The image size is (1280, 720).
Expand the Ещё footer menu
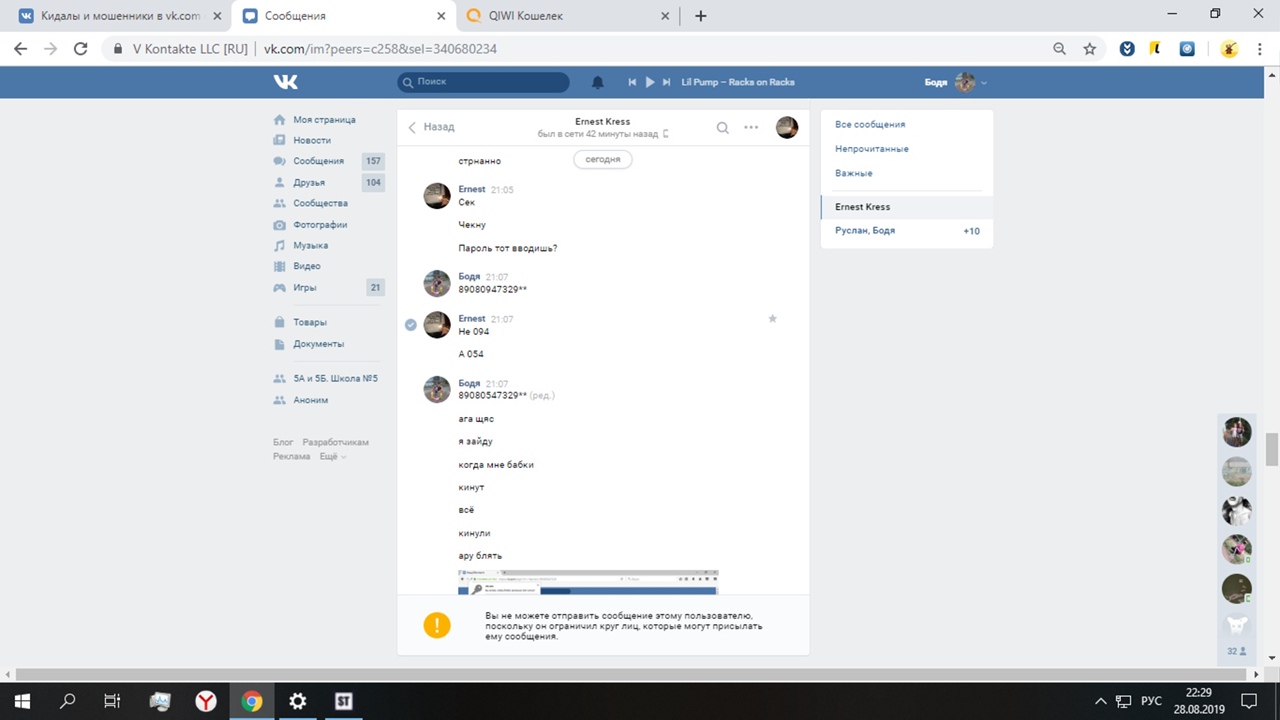[332, 456]
